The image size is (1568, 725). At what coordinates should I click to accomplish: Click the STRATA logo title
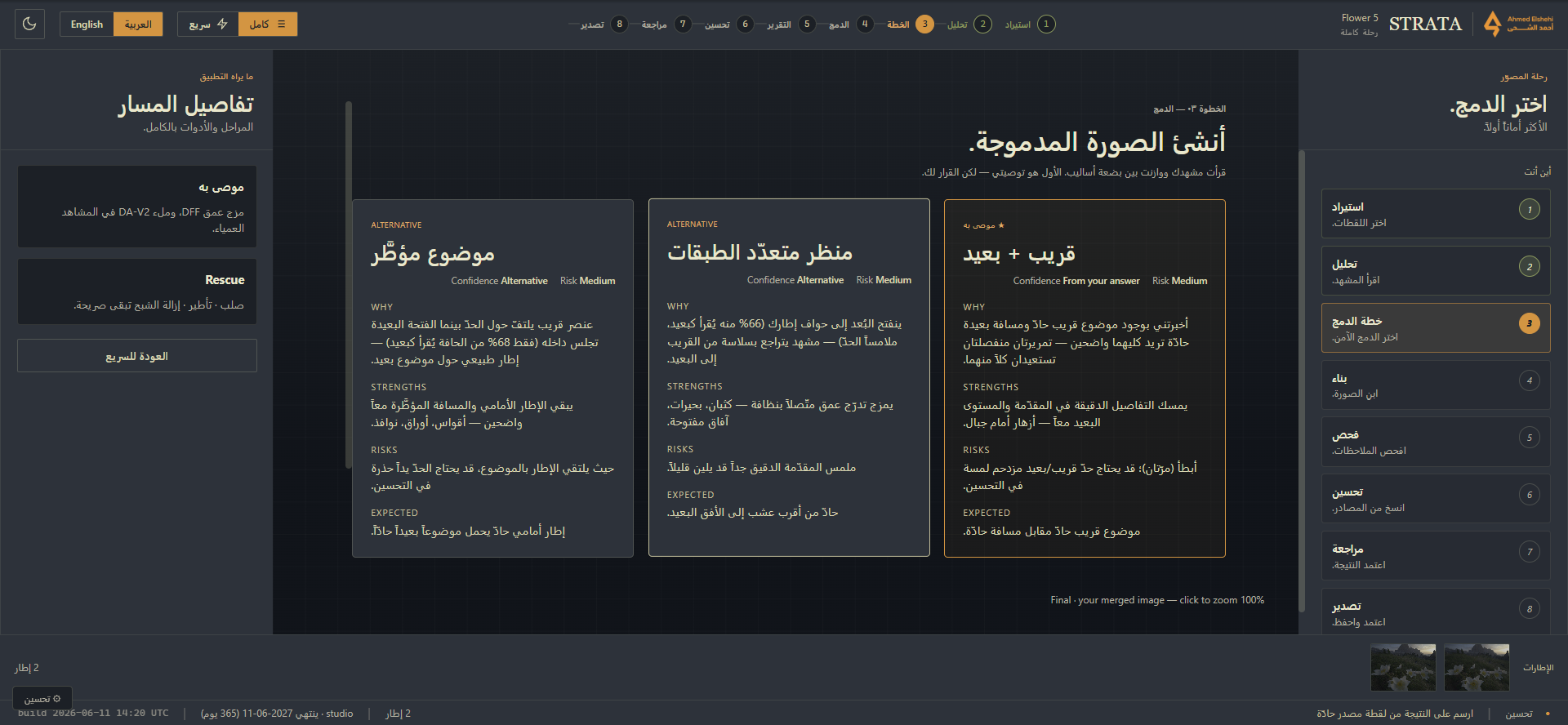(x=1425, y=24)
